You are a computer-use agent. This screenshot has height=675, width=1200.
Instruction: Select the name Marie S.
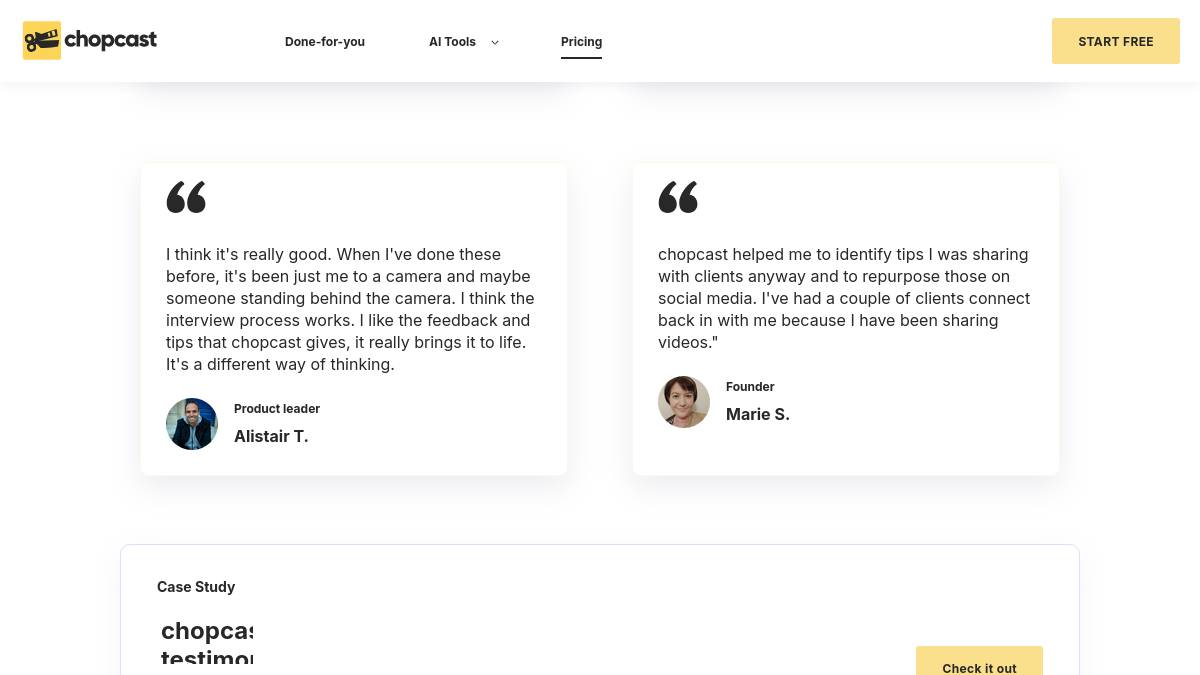[x=758, y=414]
